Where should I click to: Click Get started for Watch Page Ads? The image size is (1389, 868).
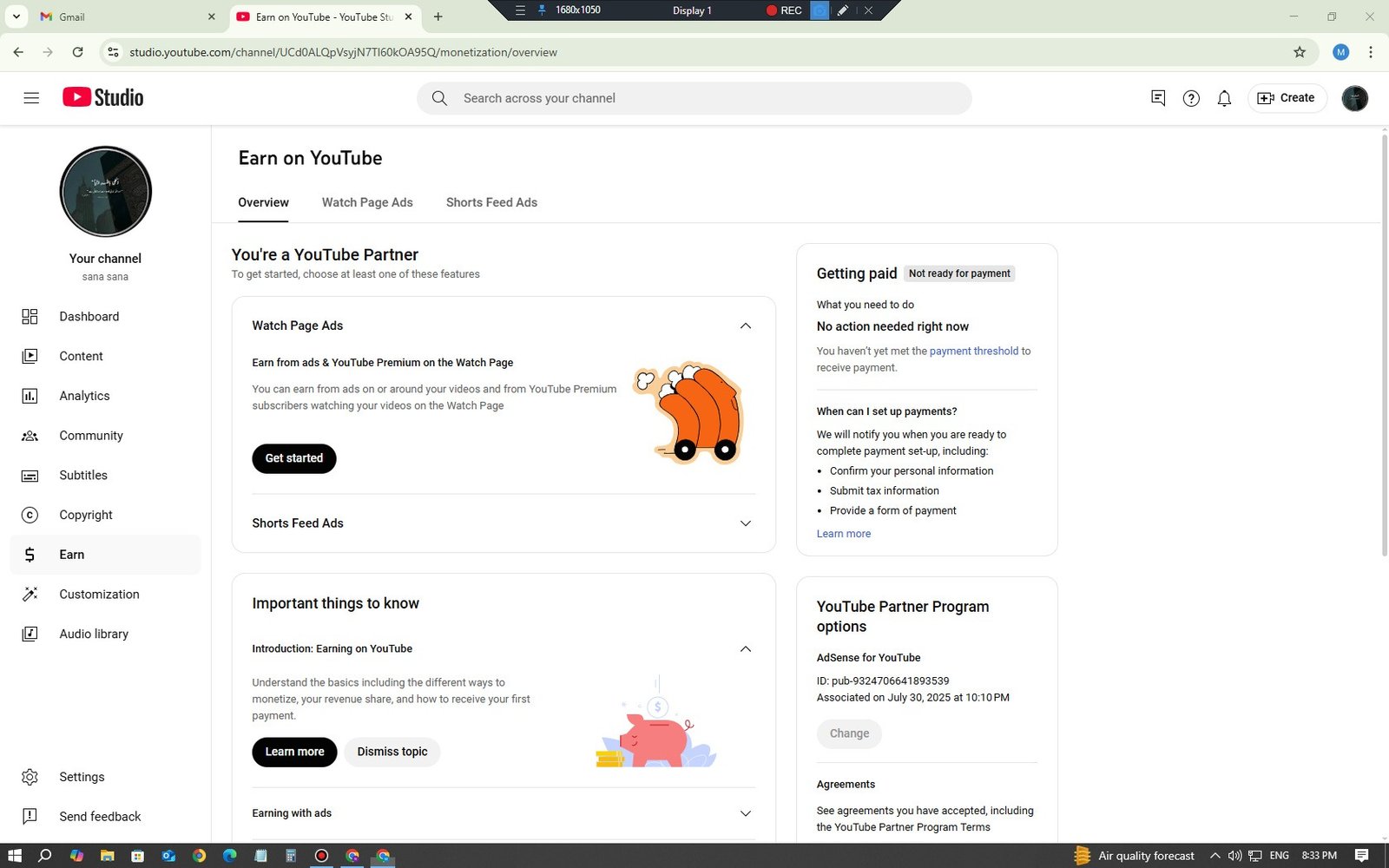(x=293, y=458)
